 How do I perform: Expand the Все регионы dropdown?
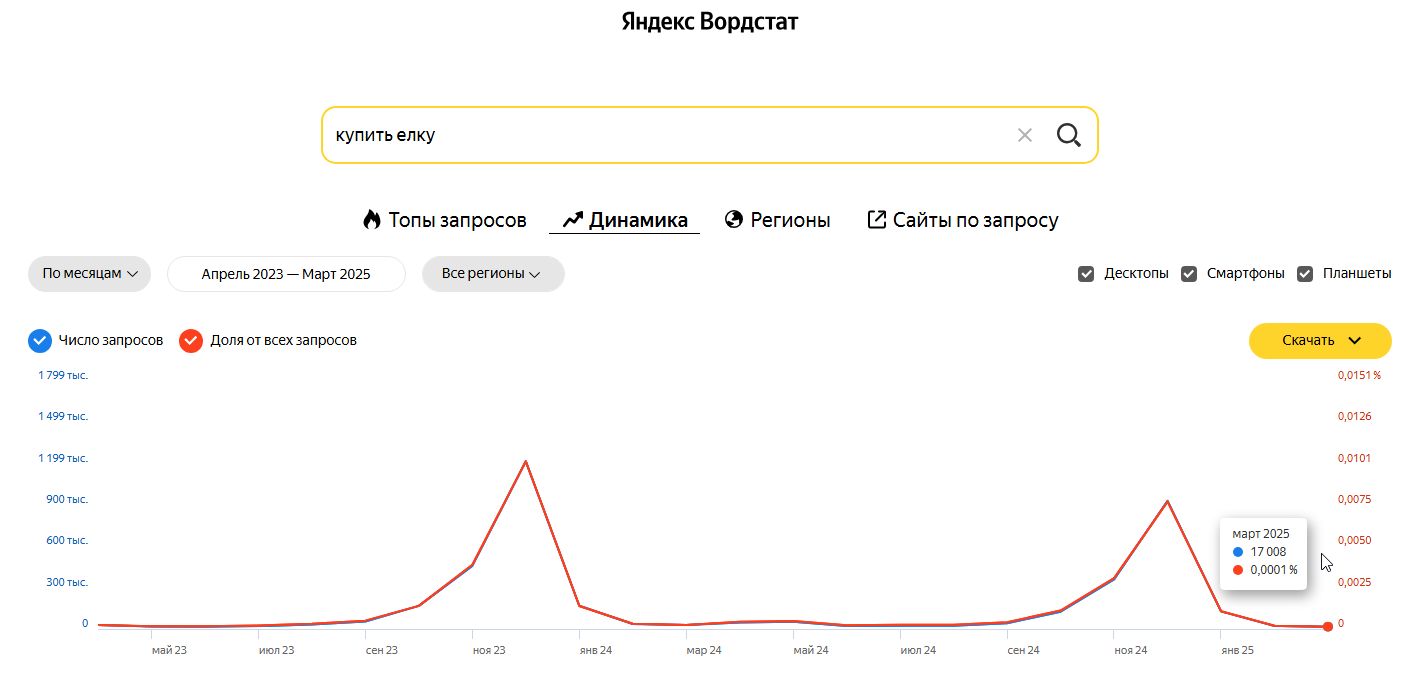[x=492, y=274]
